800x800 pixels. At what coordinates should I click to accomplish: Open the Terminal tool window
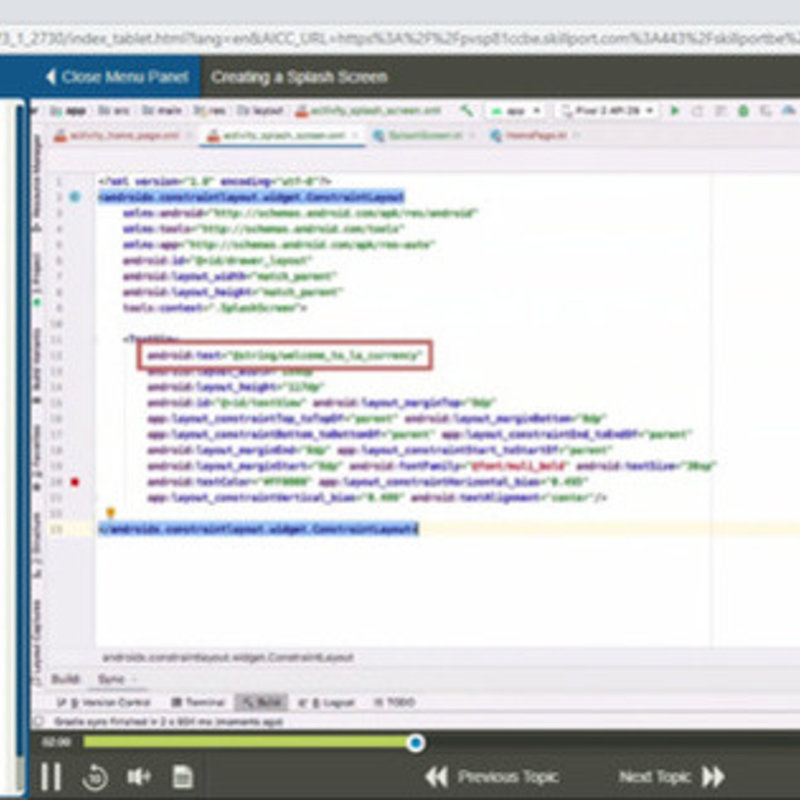(198, 703)
